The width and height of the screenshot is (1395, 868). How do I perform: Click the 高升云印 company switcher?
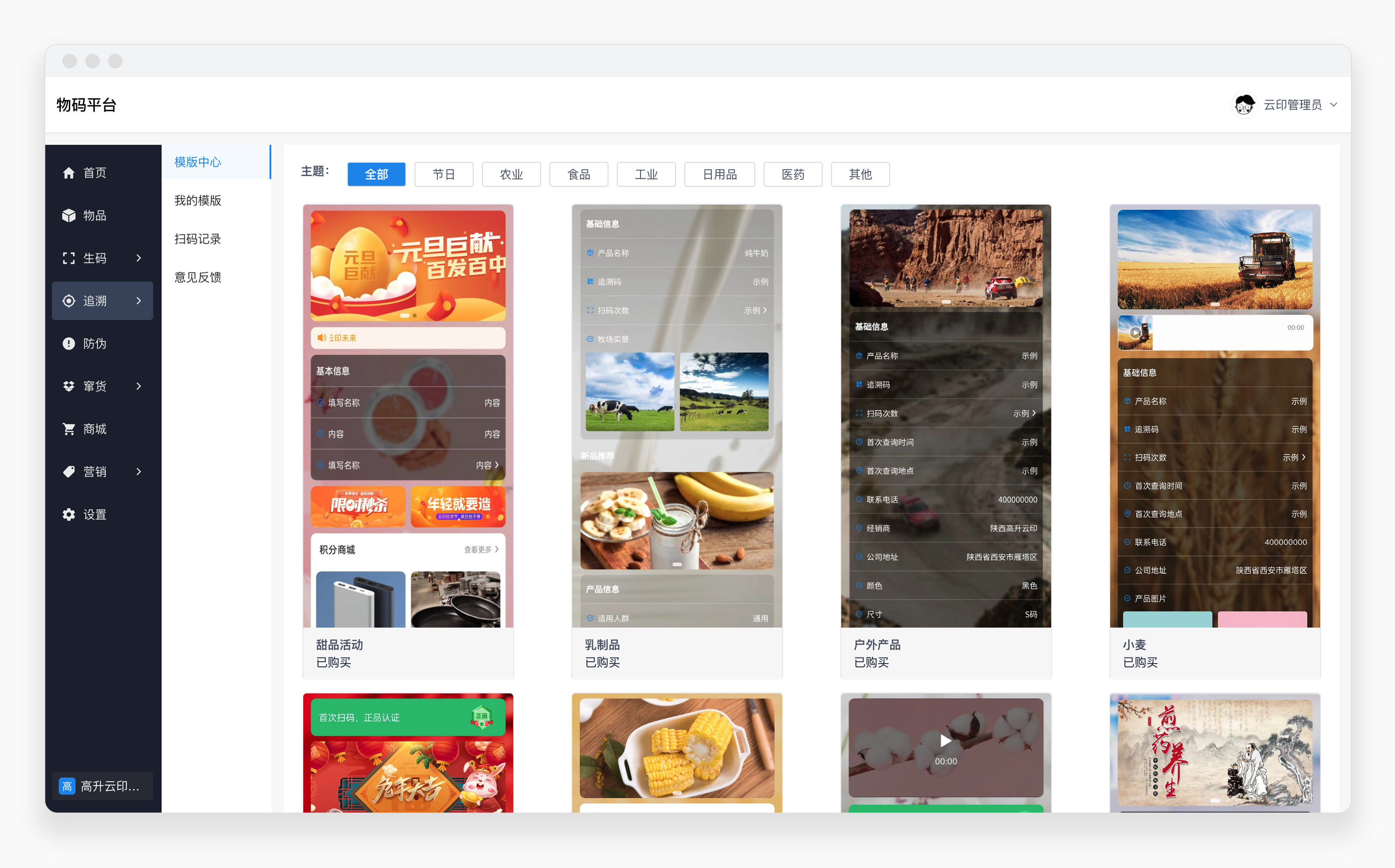(x=102, y=786)
